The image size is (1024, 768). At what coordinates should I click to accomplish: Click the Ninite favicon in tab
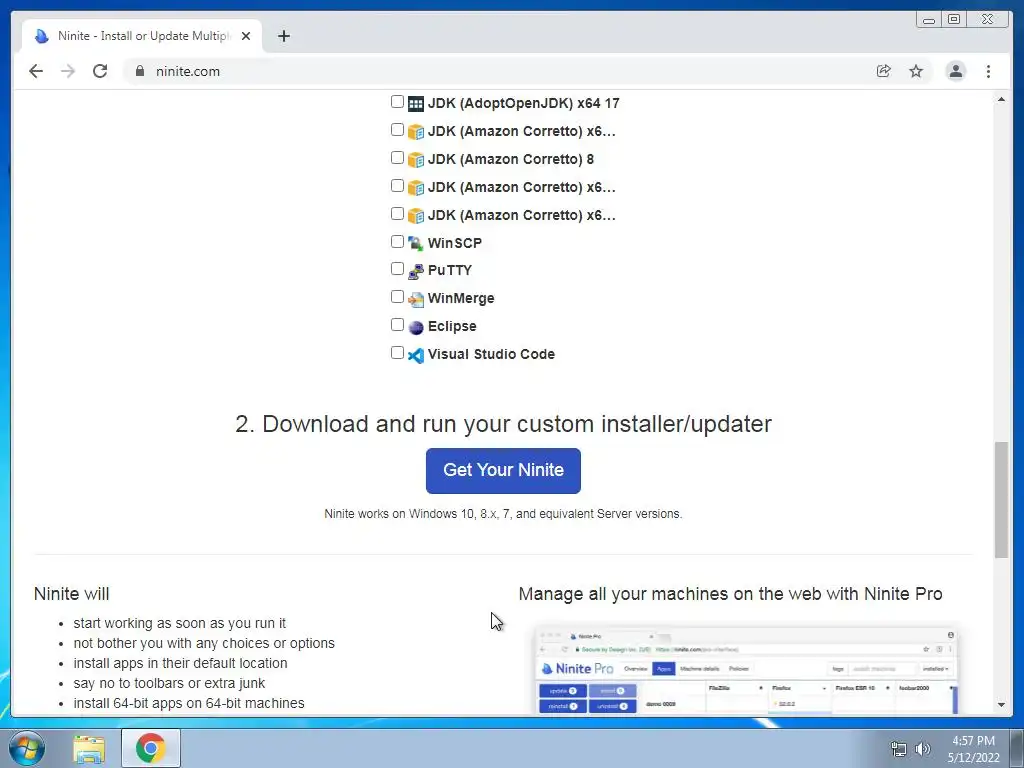41,36
